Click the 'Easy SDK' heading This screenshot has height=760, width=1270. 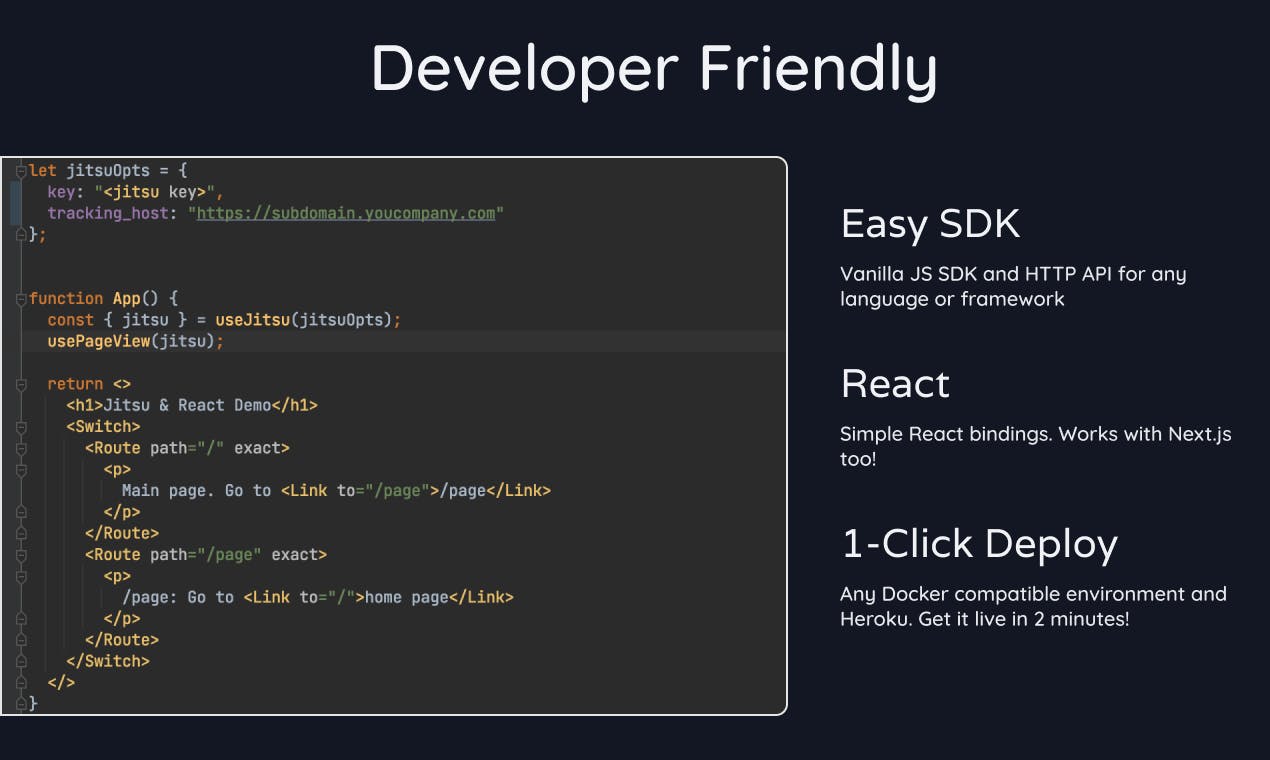coord(930,224)
